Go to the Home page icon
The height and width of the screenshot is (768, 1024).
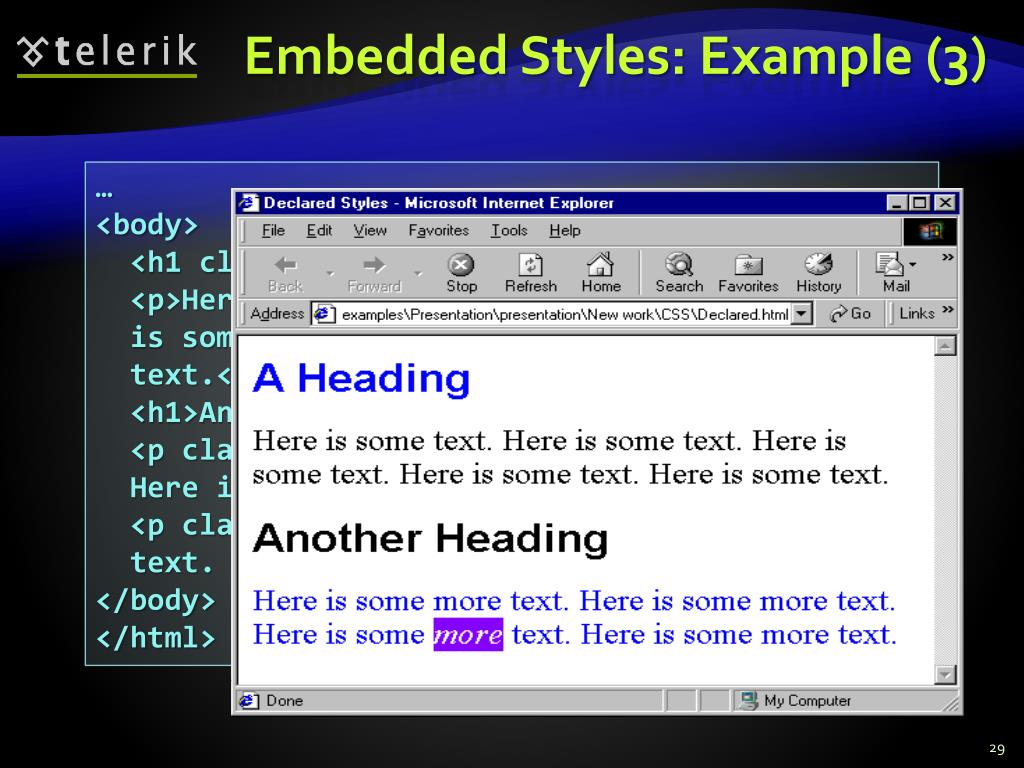(x=600, y=266)
